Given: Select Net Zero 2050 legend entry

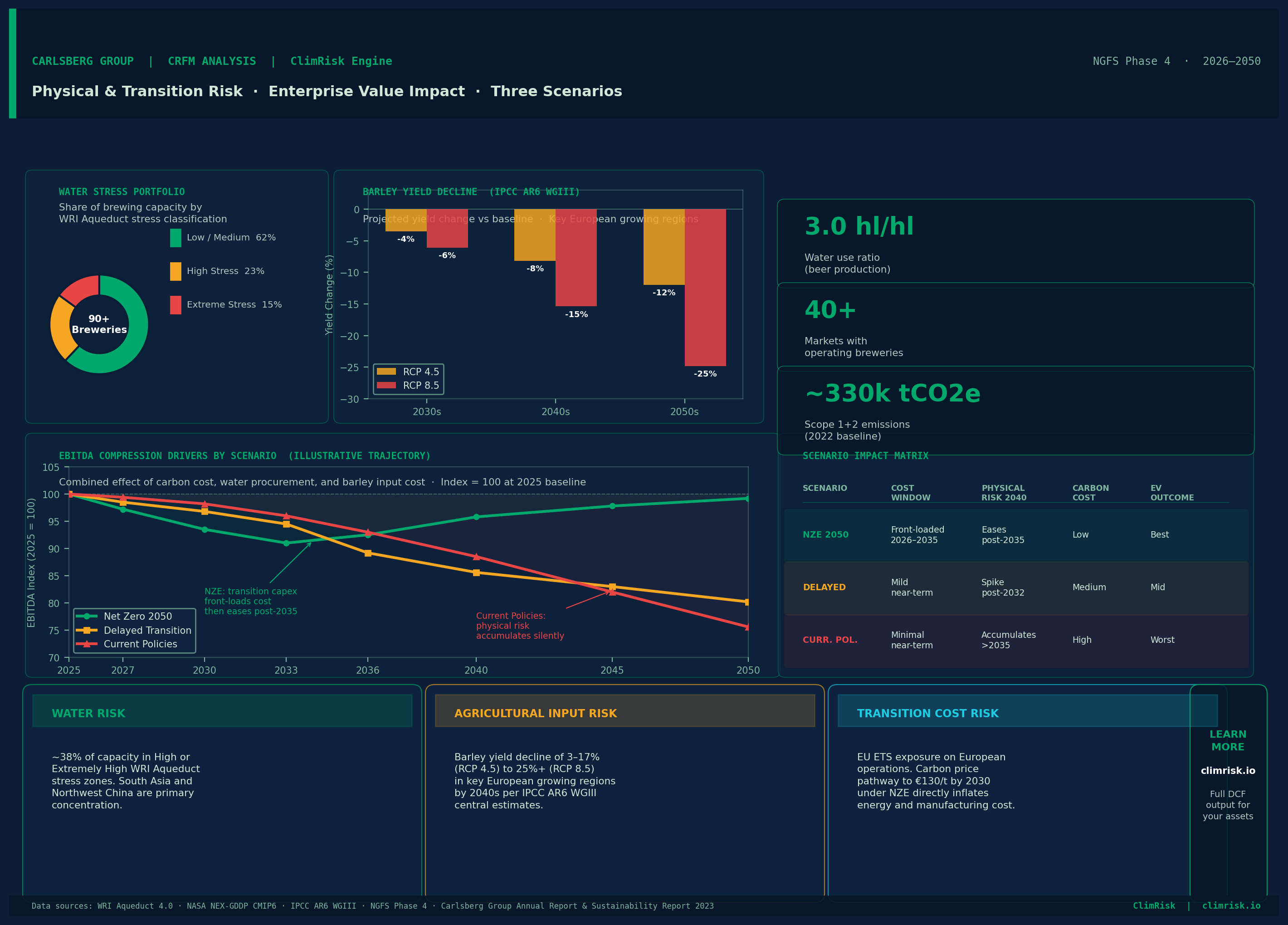Looking at the screenshot, I should click(124, 617).
